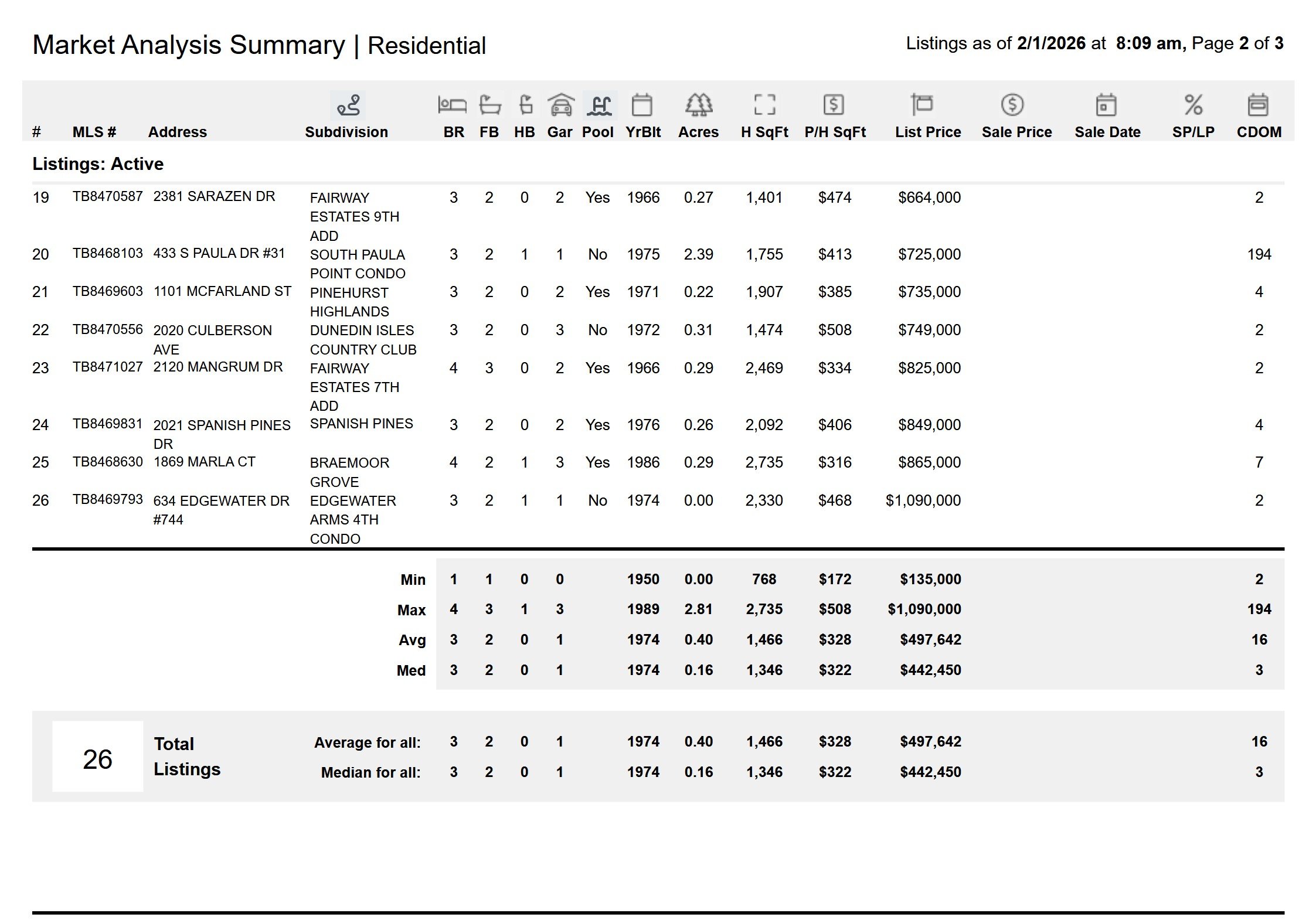Click the List Price column header

pyautogui.click(x=927, y=132)
